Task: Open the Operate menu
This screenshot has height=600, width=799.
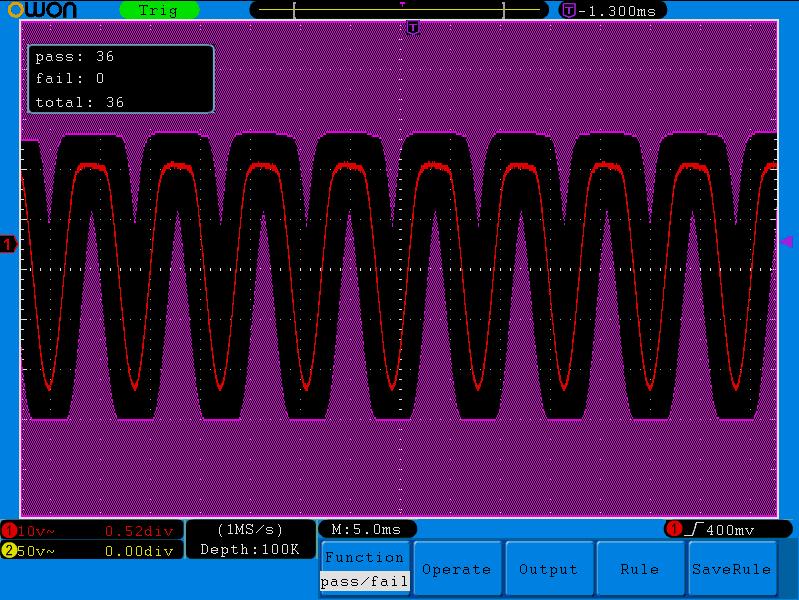Action: [457, 568]
